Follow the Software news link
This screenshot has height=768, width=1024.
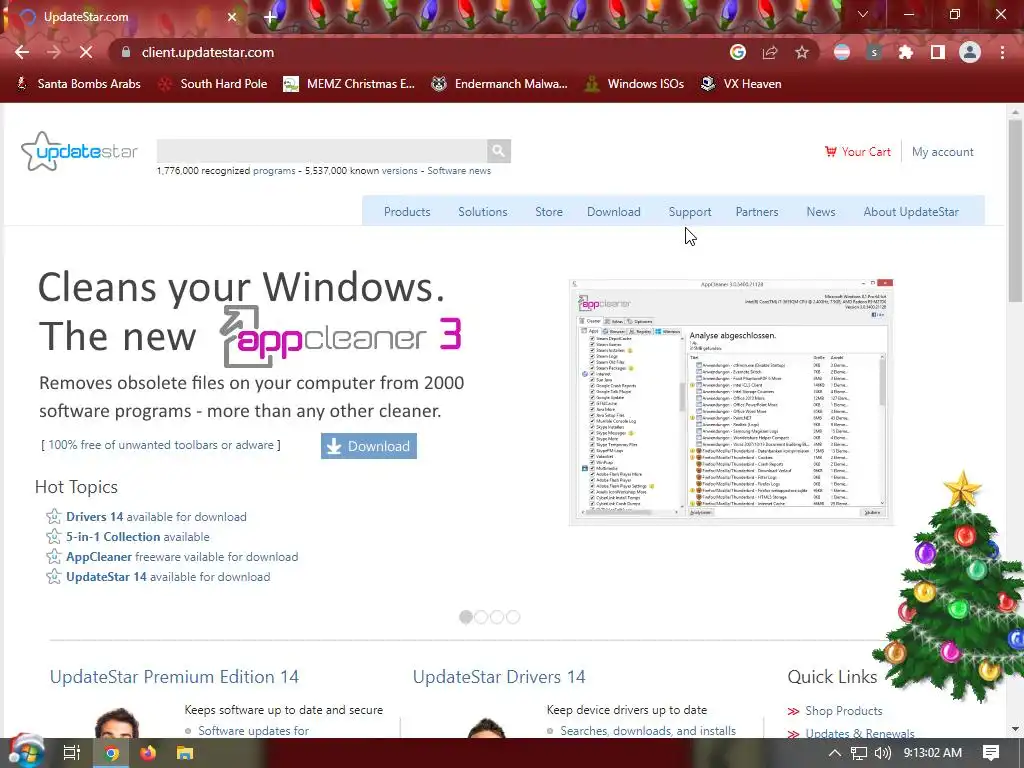tap(458, 170)
